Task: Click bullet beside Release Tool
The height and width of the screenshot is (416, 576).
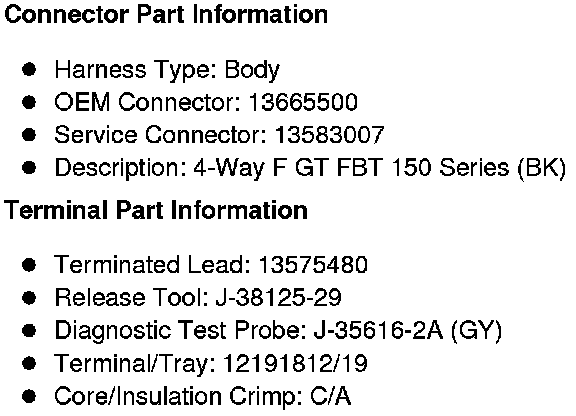Action: pyautogui.click(x=29, y=297)
